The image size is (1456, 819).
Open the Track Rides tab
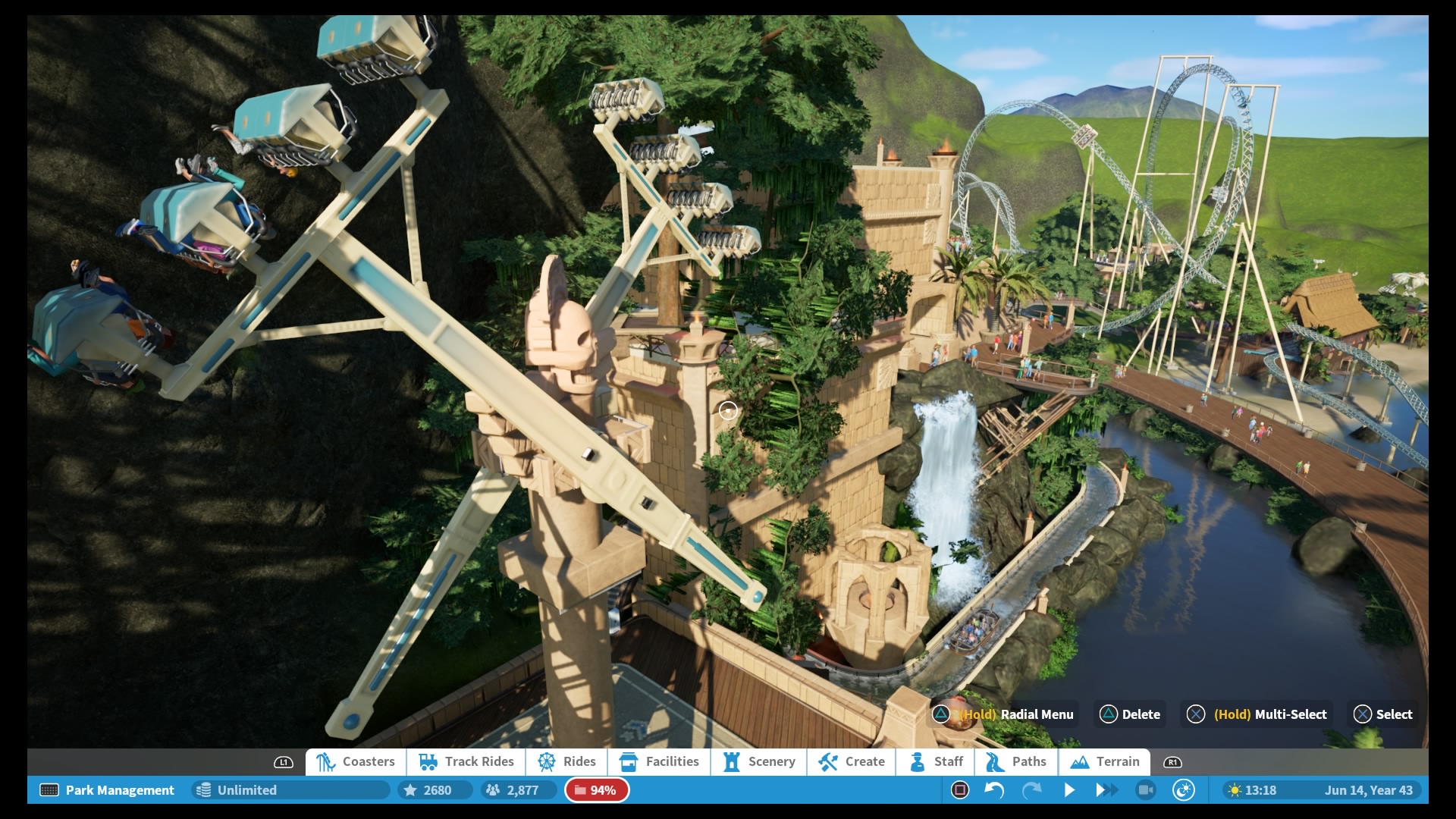tap(466, 761)
